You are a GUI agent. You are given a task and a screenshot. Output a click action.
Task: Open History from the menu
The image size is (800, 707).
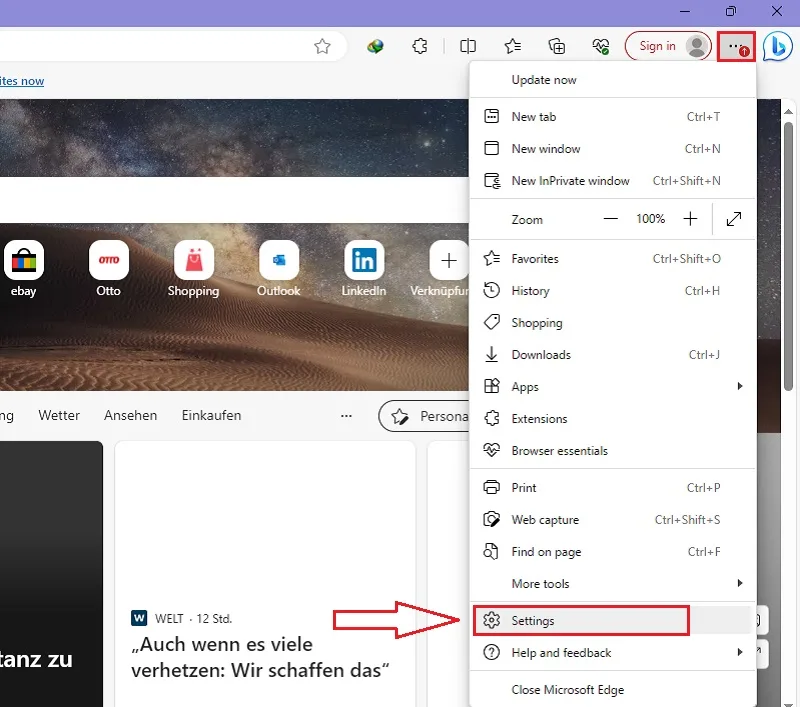[612, 291]
